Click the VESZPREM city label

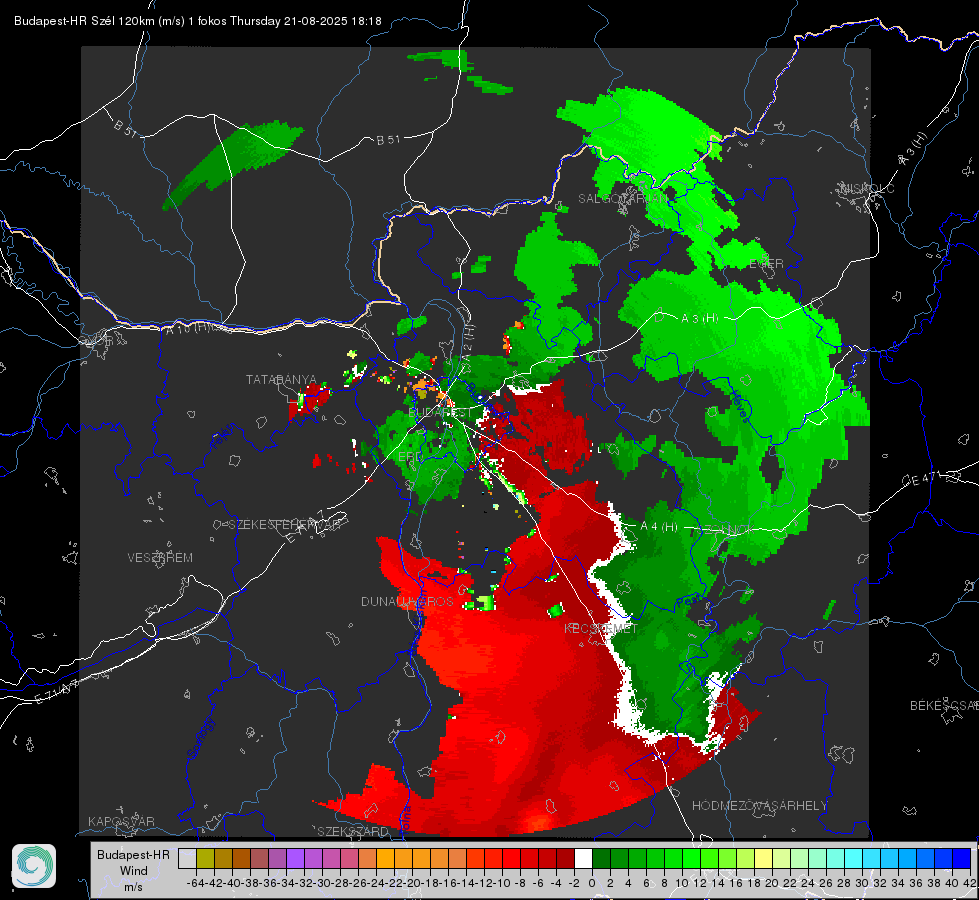[x=160, y=557]
